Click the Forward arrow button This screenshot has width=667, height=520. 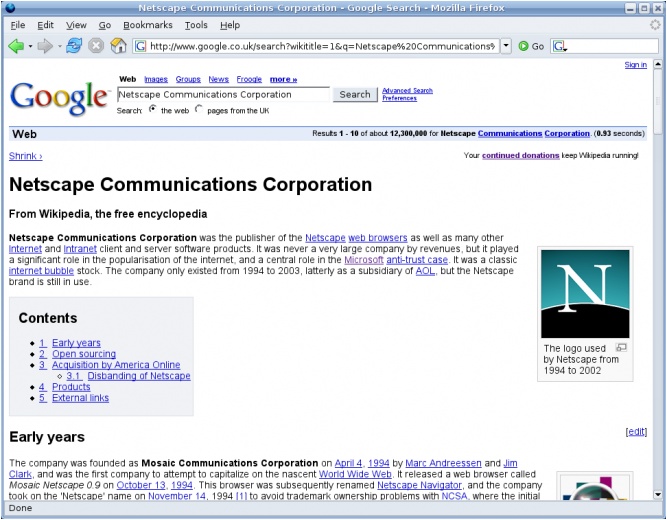(x=45, y=46)
